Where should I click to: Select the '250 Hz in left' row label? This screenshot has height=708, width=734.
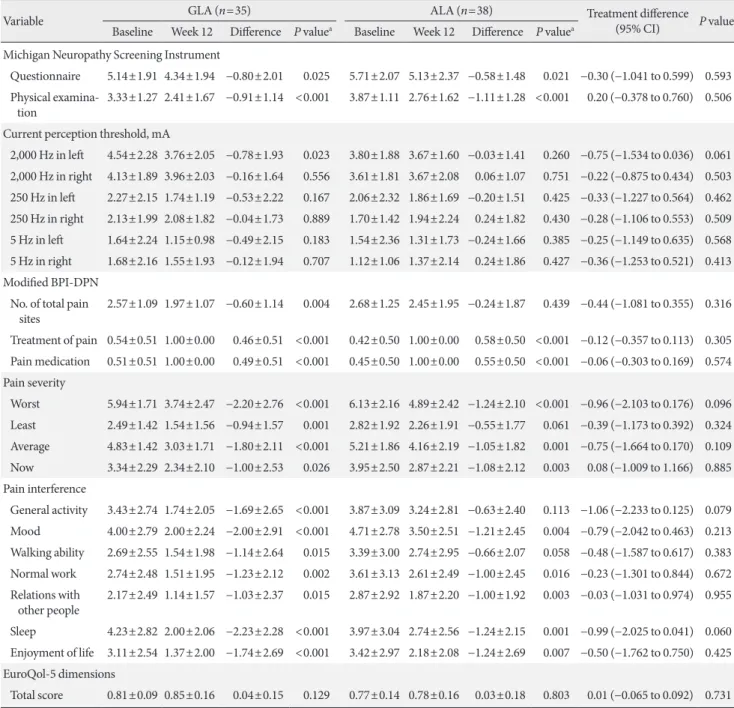pyautogui.click(x=43, y=198)
